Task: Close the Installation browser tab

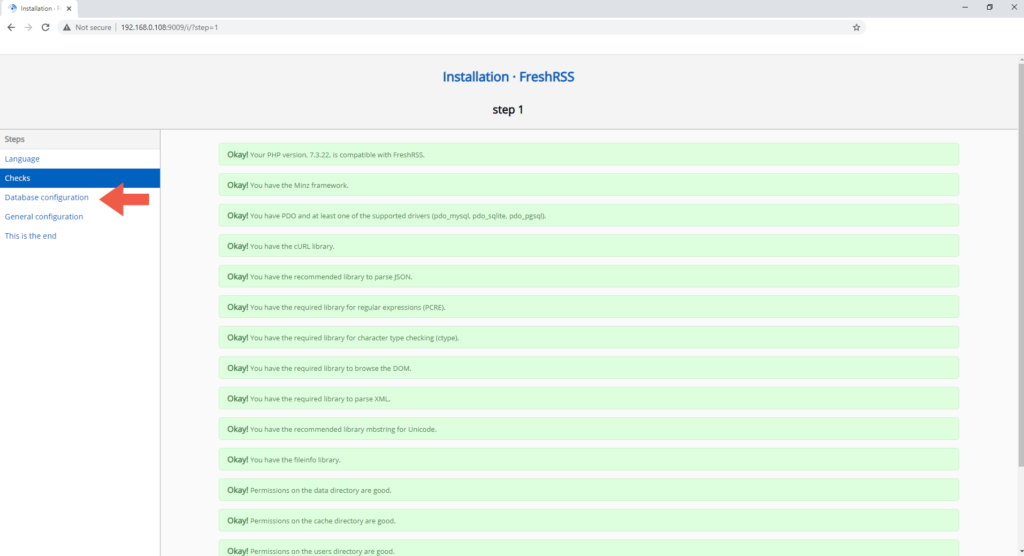Action: click(69, 8)
